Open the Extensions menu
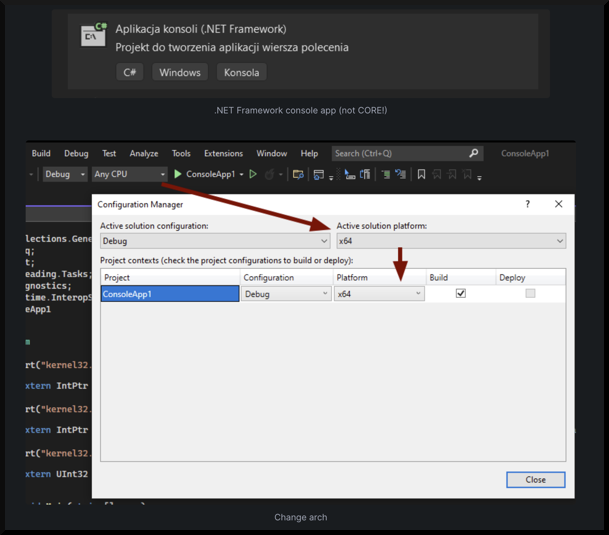This screenshot has width=609, height=535. pos(223,153)
